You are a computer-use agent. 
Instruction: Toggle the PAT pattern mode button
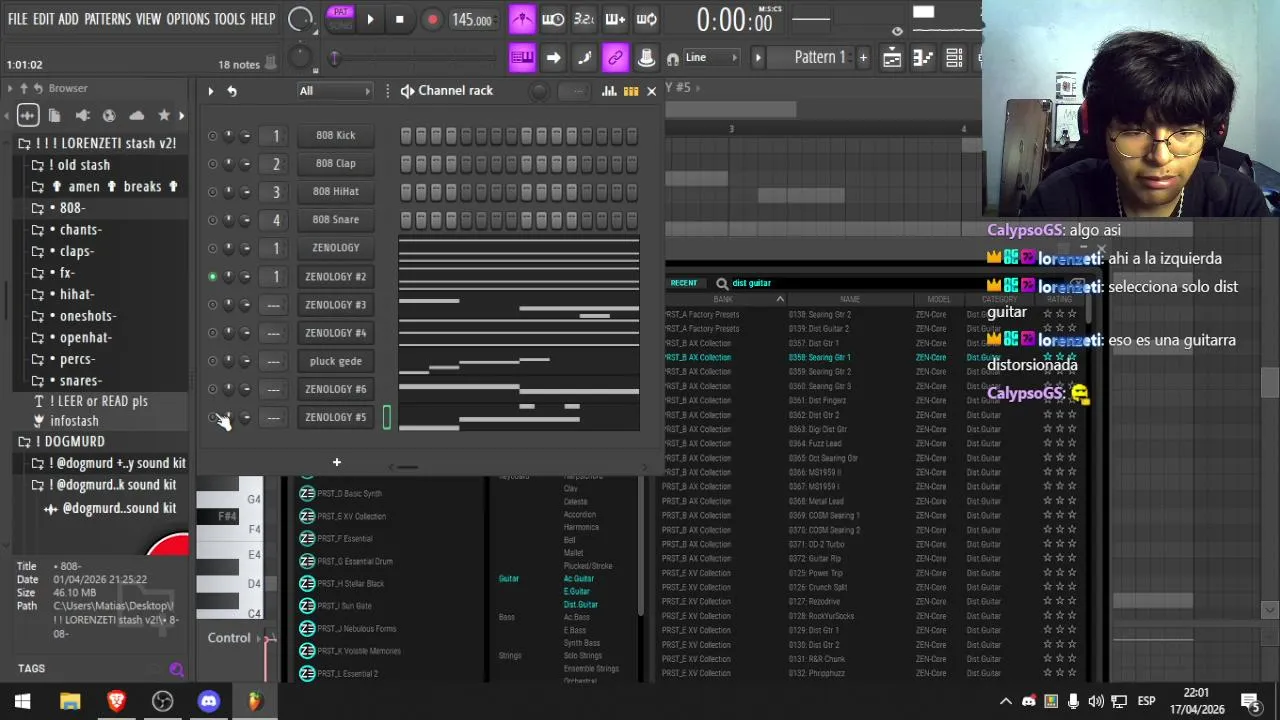pos(340,12)
